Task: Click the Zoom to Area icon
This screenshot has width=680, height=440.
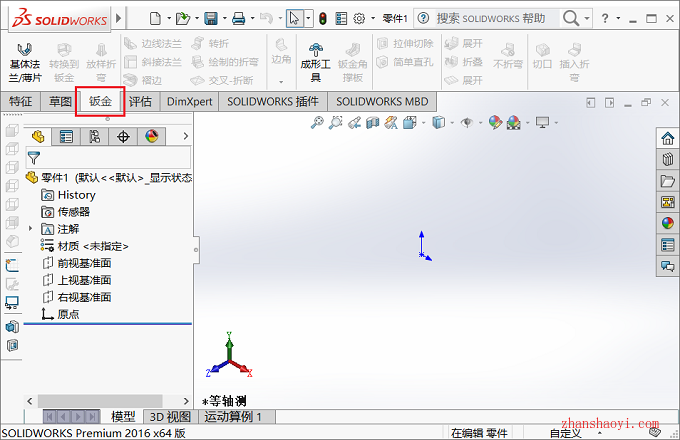Action: pyautogui.click(x=335, y=123)
